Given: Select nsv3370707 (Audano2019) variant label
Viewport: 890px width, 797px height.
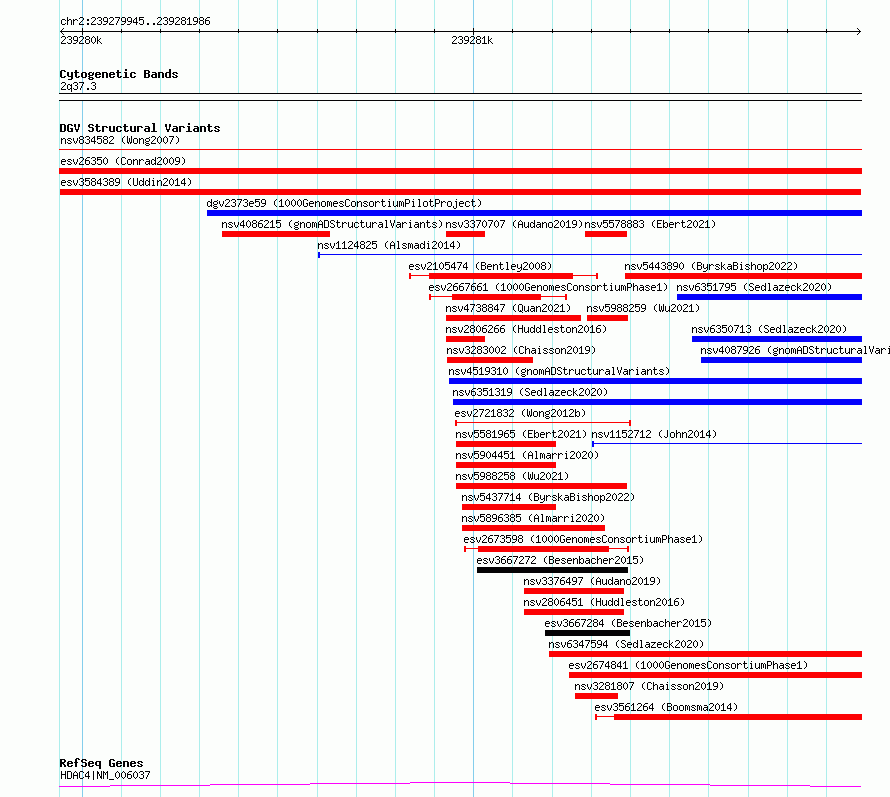Looking at the screenshot, I should [514, 224].
